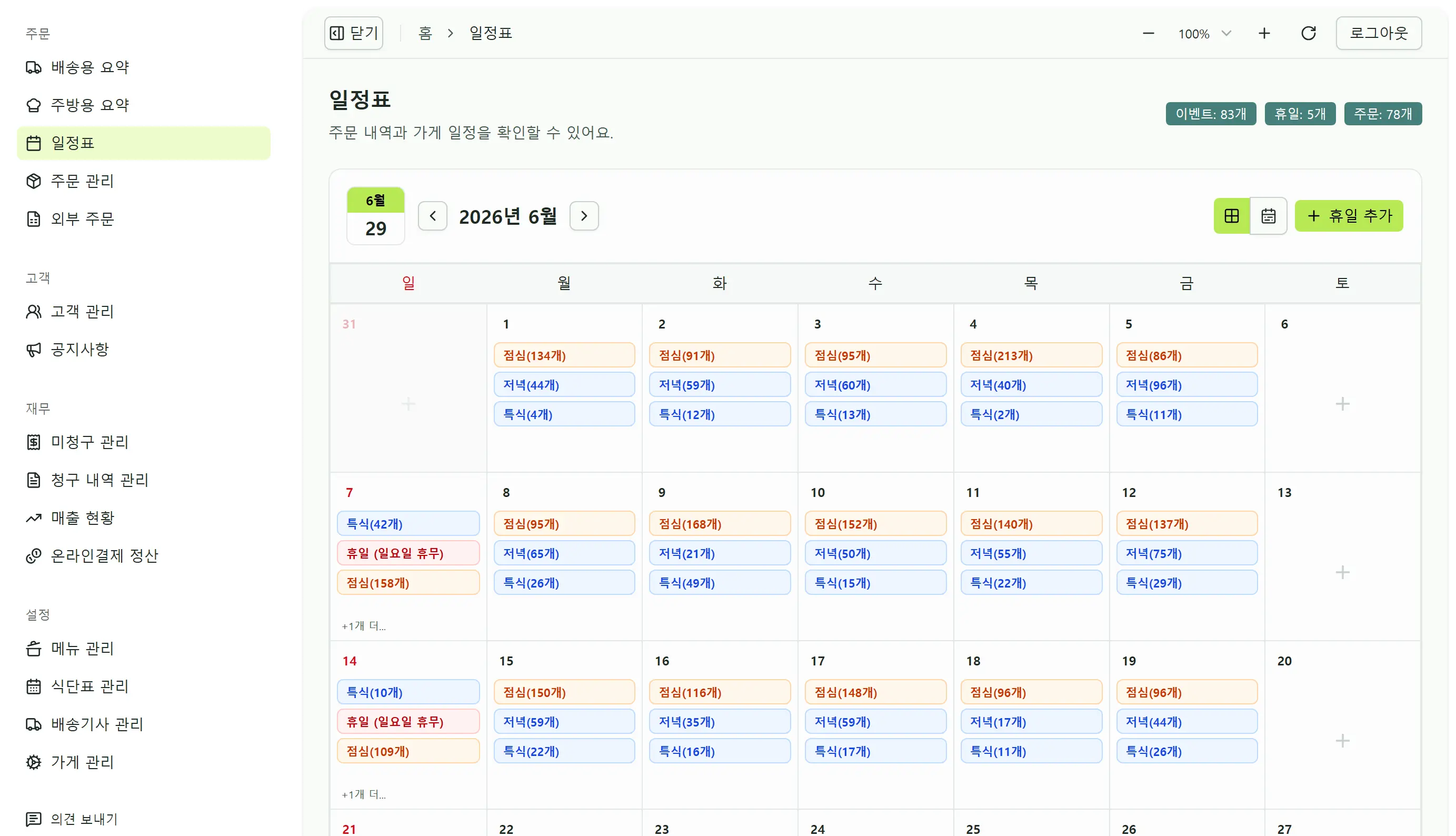Open 저녁(35개) on June 16
This screenshot has width=1456, height=836.
[720, 722]
